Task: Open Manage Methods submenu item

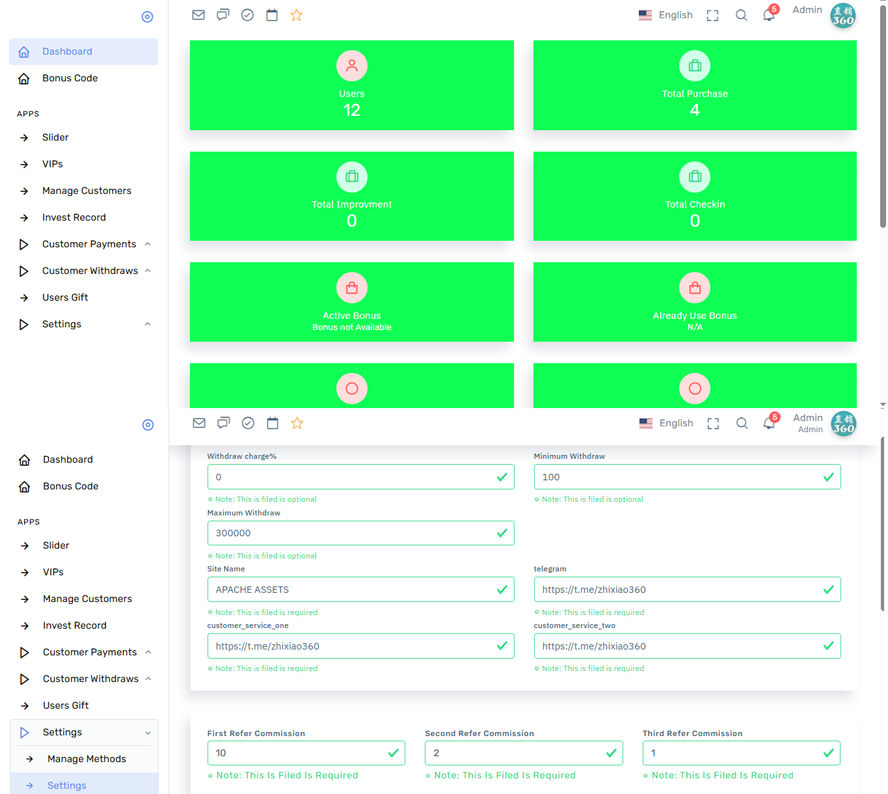Action: (x=86, y=759)
